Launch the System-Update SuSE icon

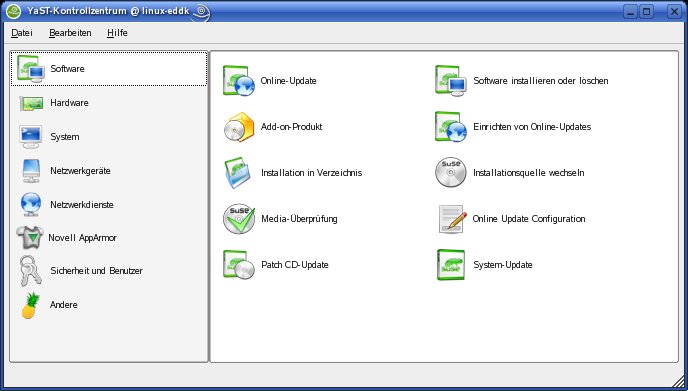point(451,265)
